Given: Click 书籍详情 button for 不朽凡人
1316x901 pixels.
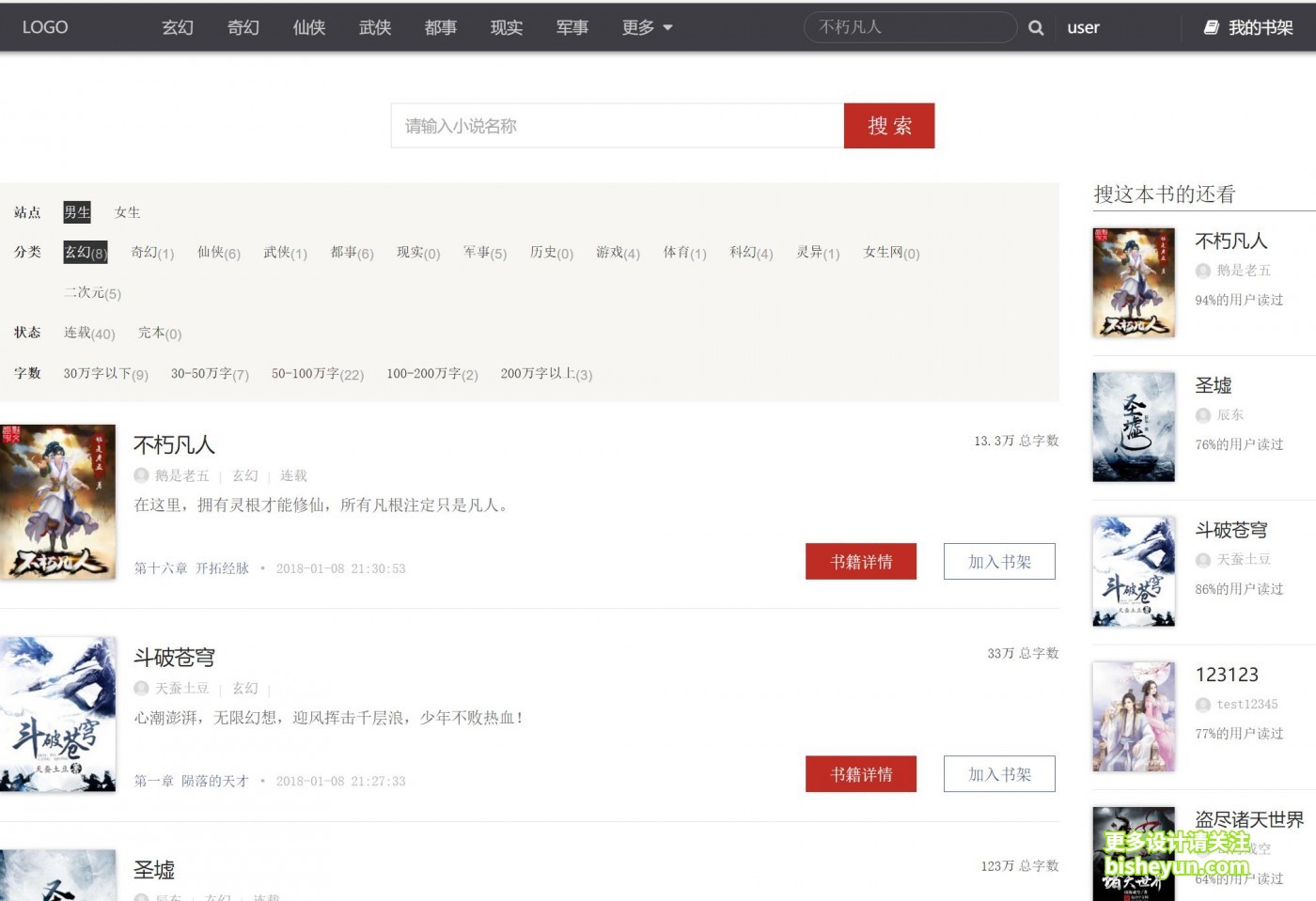Looking at the screenshot, I should point(861,562).
